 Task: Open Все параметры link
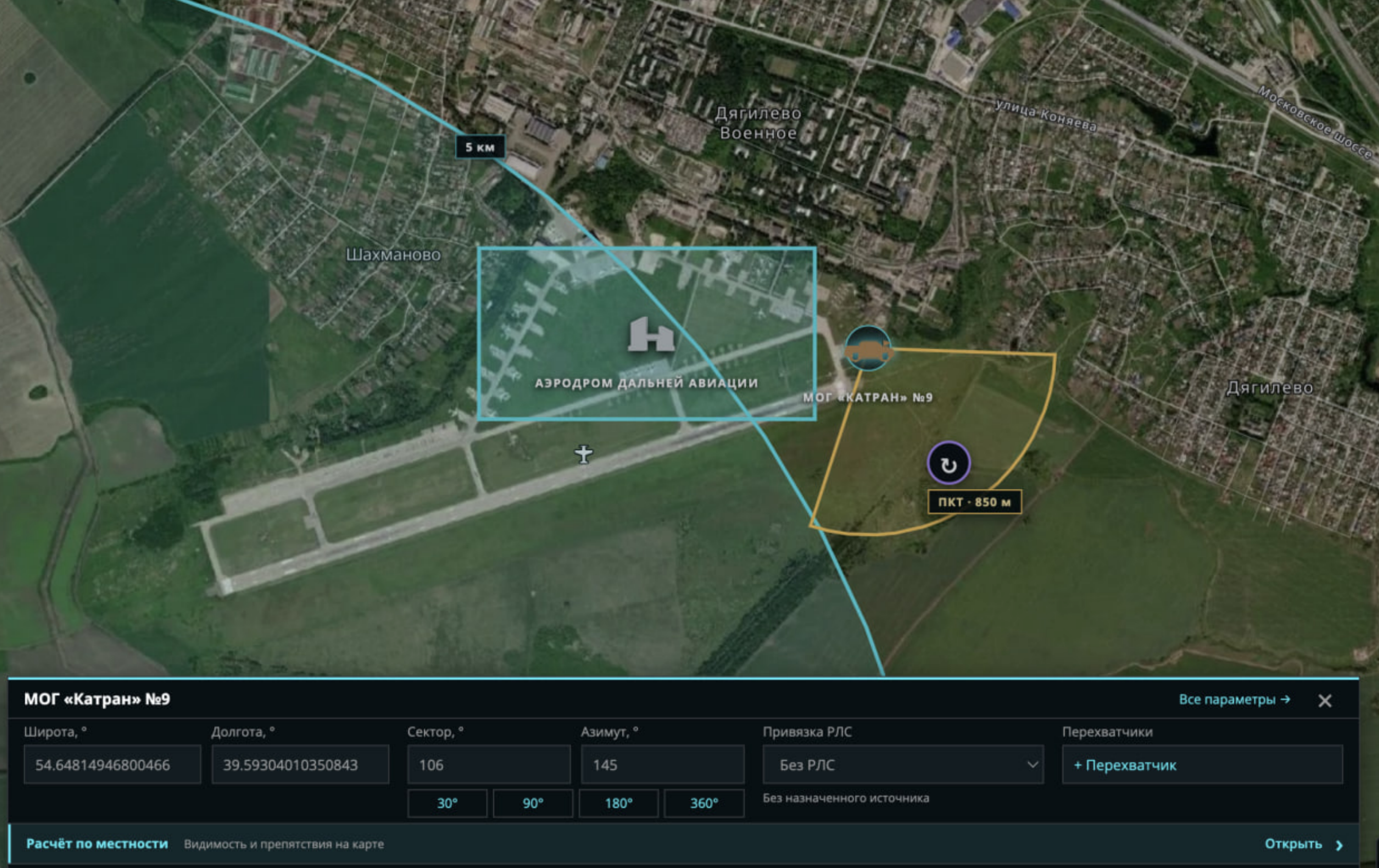coord(1234,700)
